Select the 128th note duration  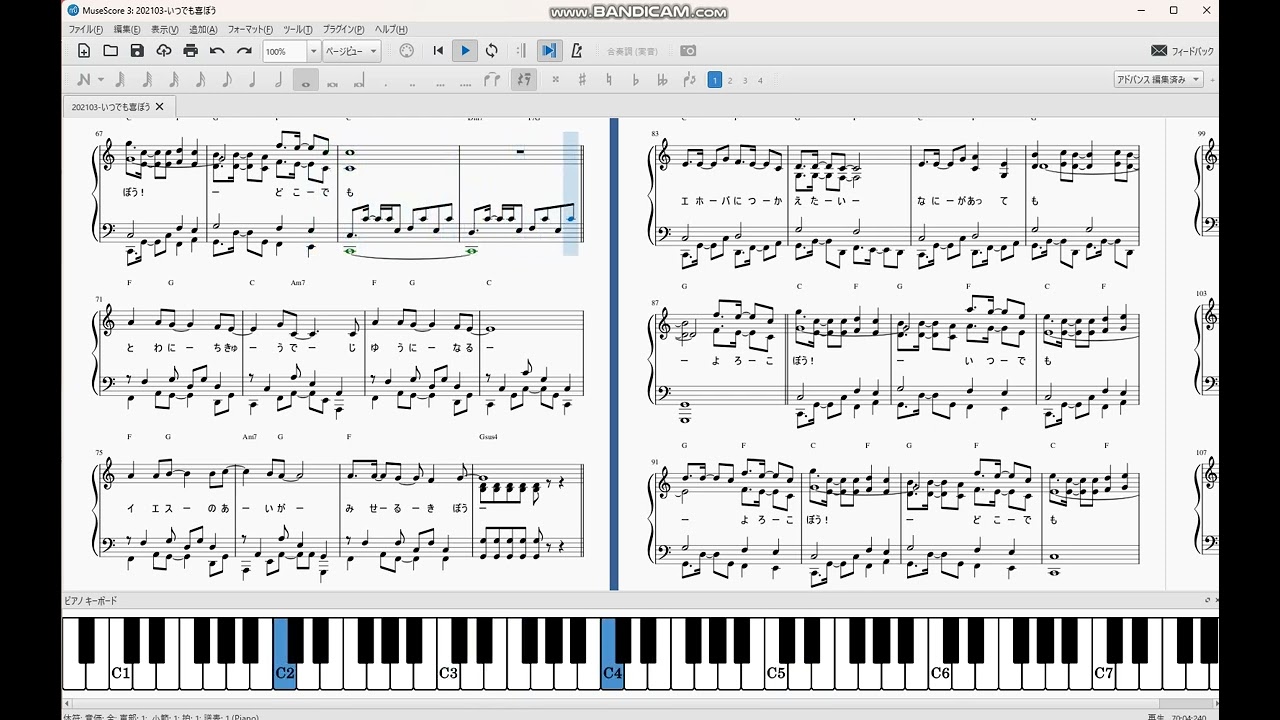click(x=119, y=80)
